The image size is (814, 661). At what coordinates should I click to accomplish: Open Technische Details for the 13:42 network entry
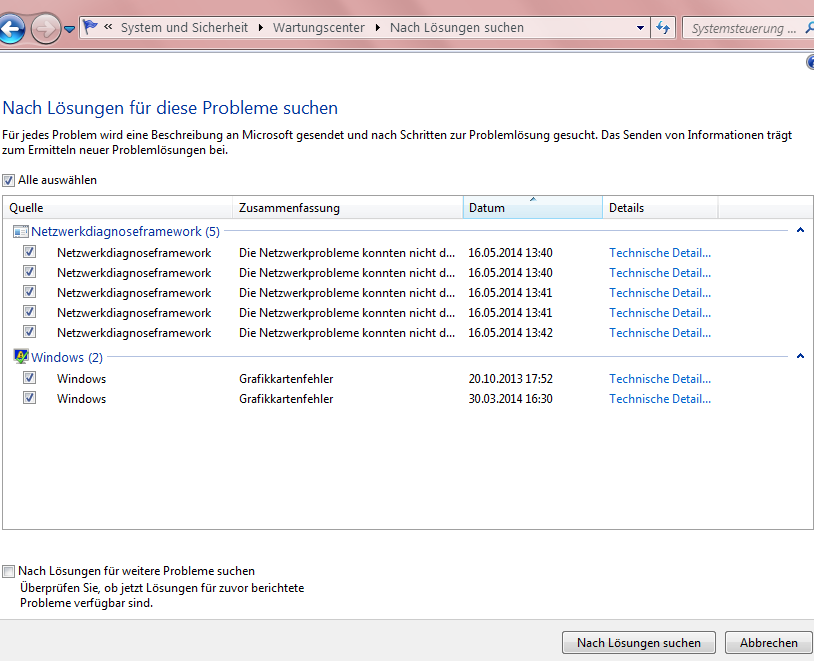pyautogui.click(x=660, y=333)
